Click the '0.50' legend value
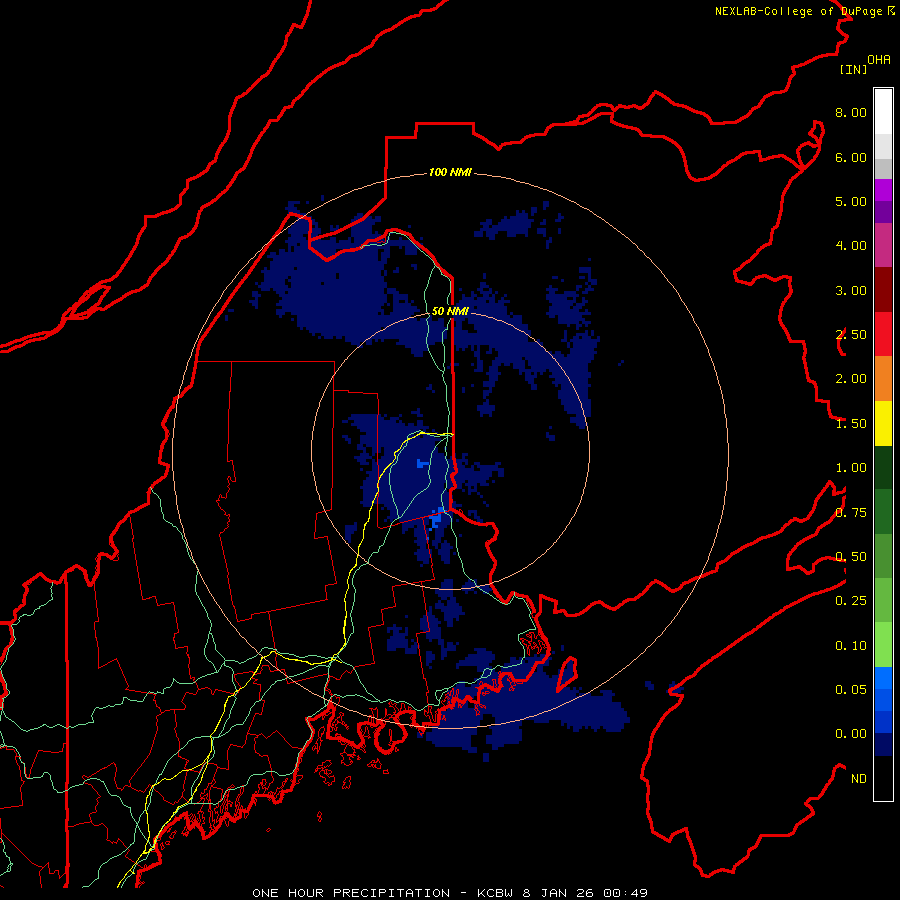Image resolution: width=900 pixels, height=900 pixels. tap(851, 557)
